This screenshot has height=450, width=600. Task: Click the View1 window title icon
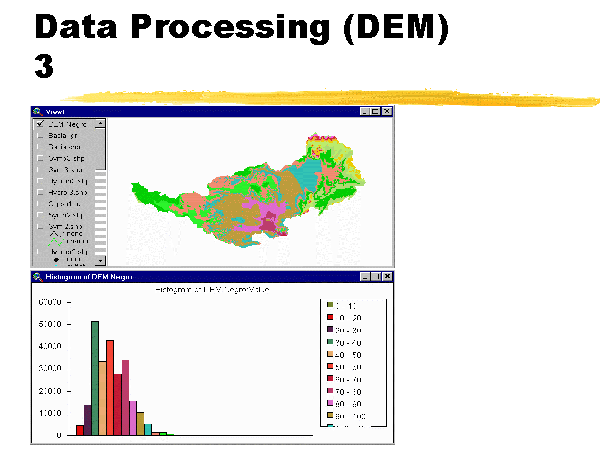pyautogui.click(x=38, y=112)
